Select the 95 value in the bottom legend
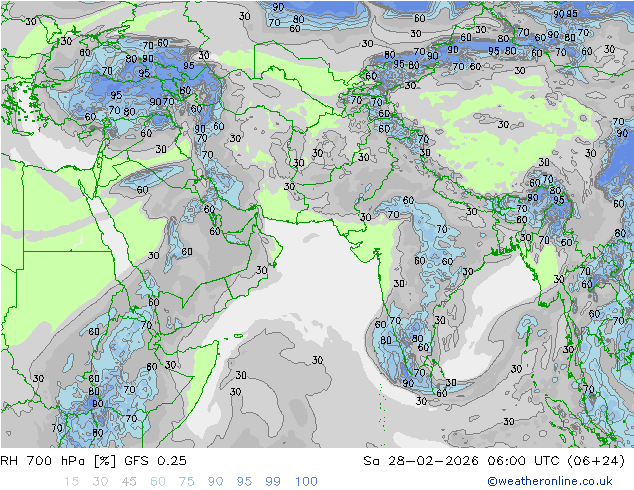The image size is (634, 490). pos(244,482)
